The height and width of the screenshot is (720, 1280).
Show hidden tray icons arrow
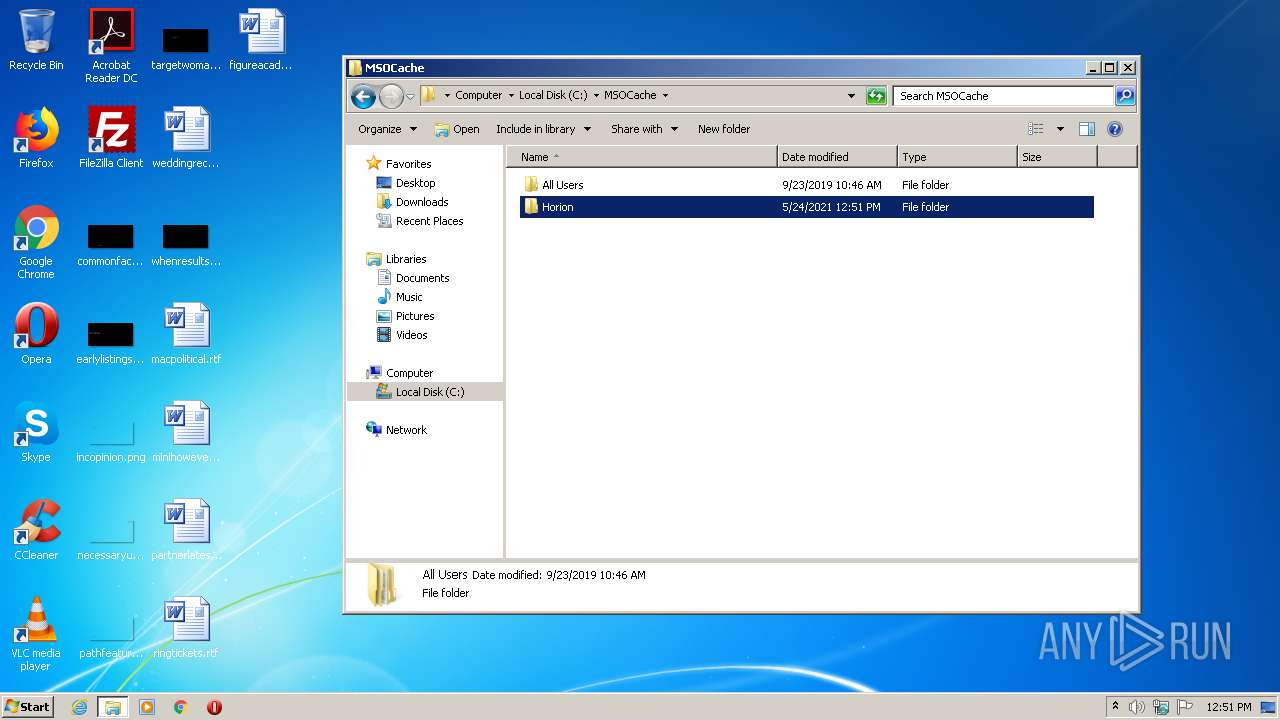click(1115, 706)
